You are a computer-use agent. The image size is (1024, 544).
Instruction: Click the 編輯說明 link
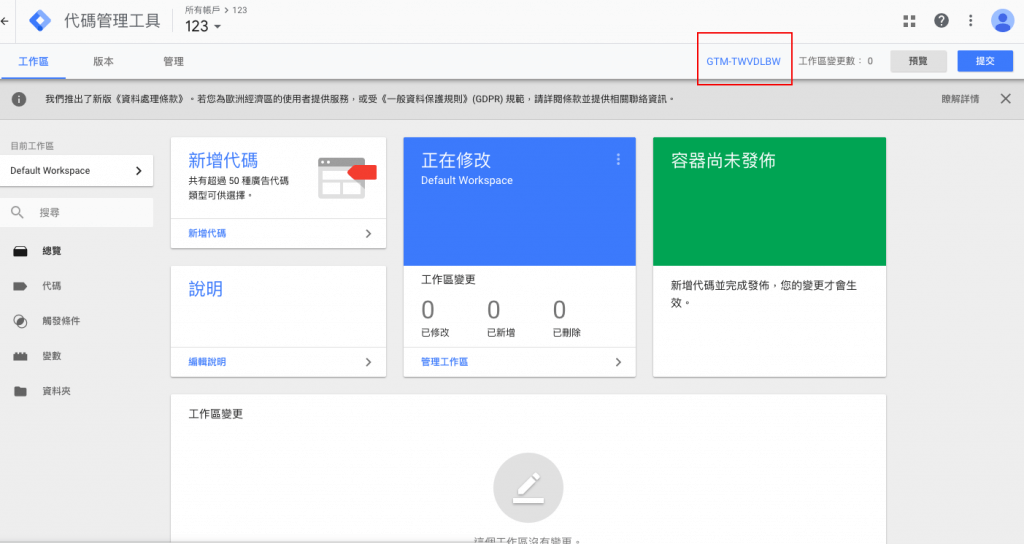coord(207,362)
